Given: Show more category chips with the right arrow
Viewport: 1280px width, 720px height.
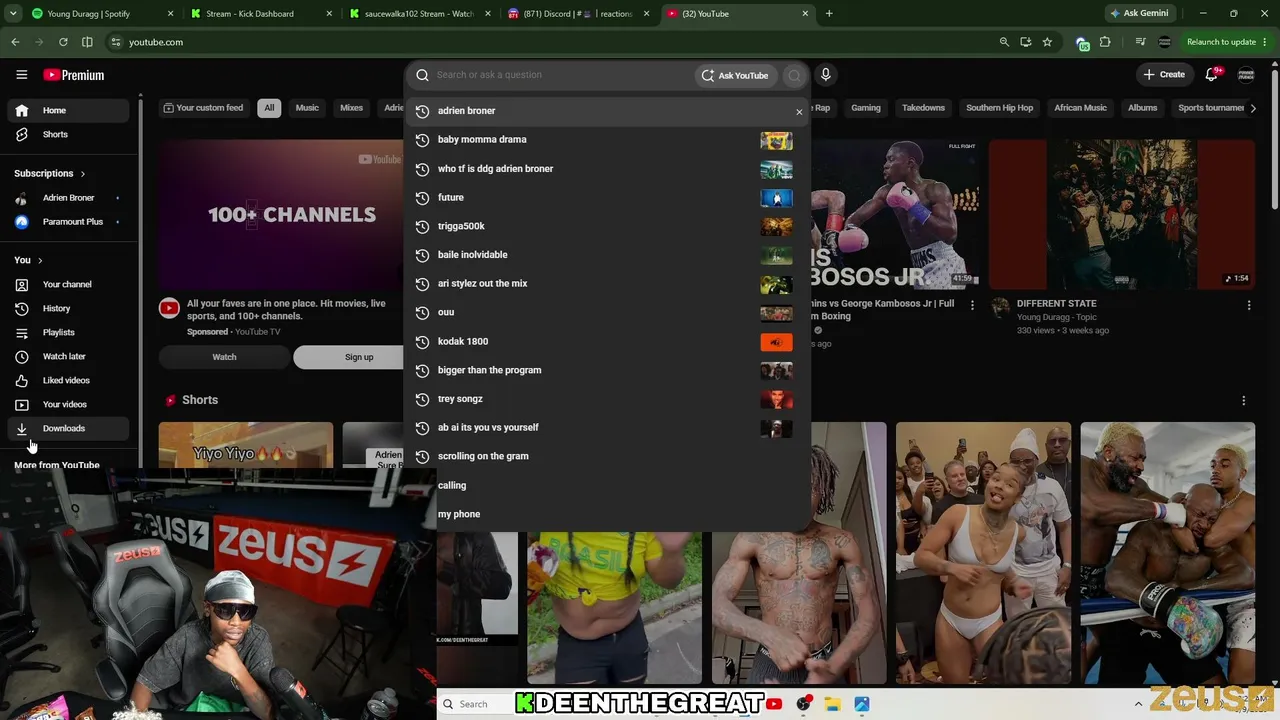Looking at the screenshot, I should [1253, 108].
